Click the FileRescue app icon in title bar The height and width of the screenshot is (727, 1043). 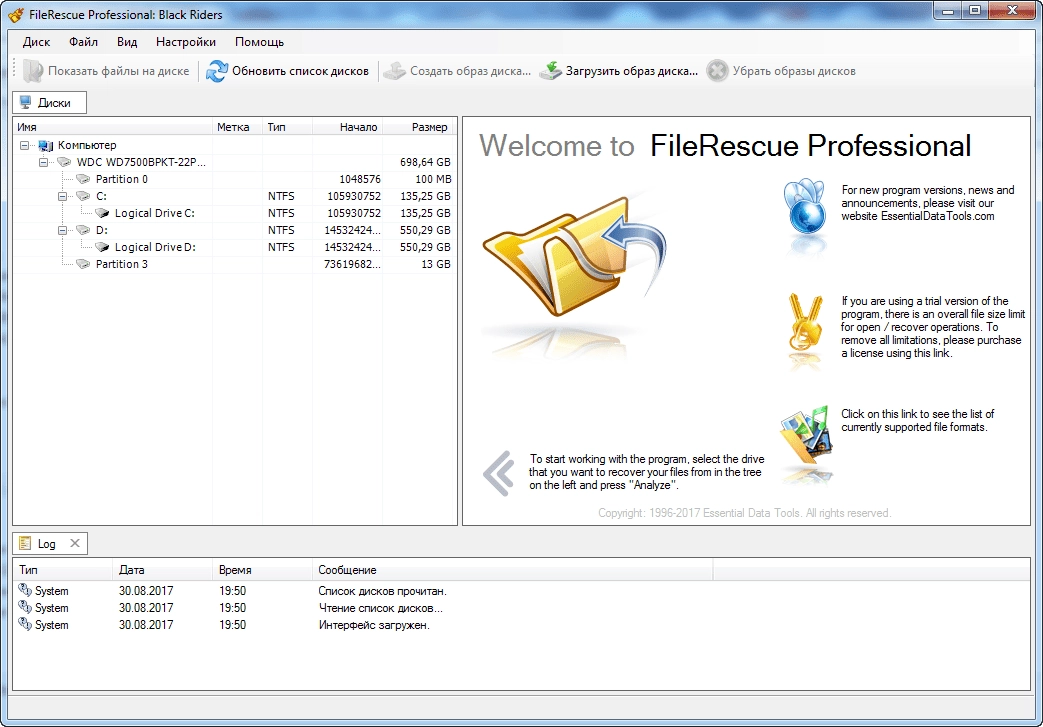click(15, 15)
